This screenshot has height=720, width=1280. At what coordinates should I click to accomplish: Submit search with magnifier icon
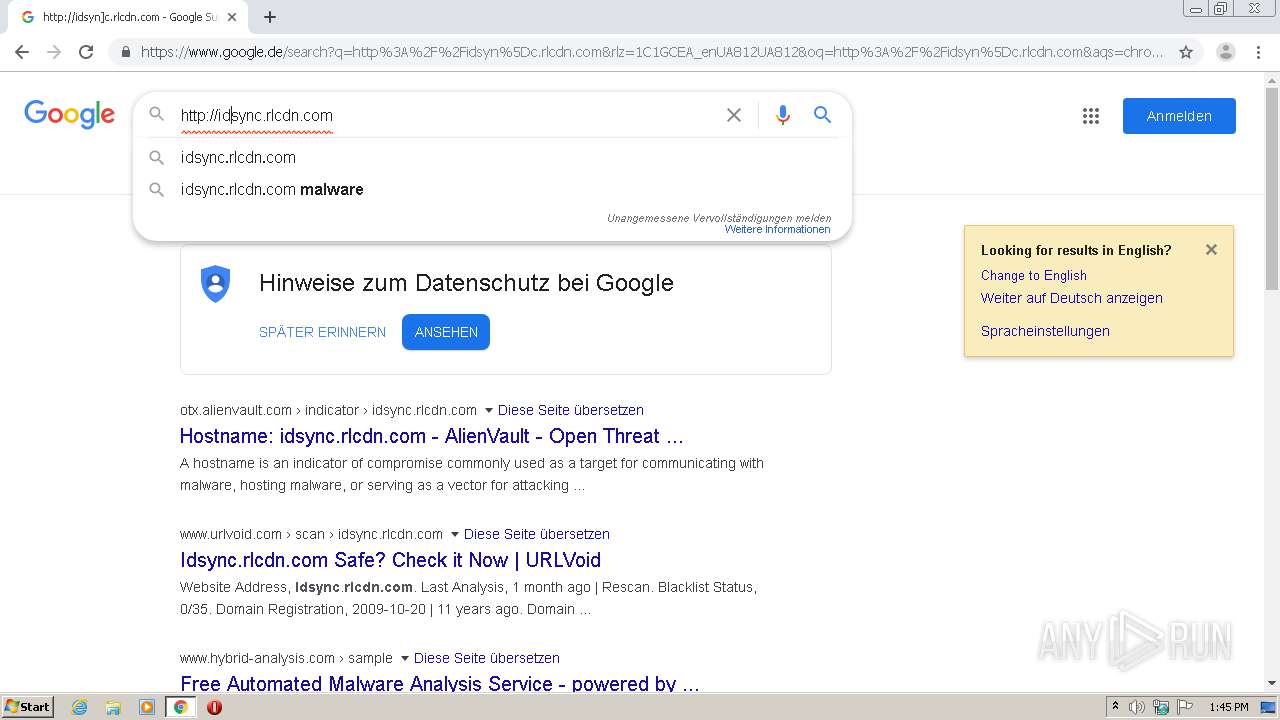[x=822, y=115]
